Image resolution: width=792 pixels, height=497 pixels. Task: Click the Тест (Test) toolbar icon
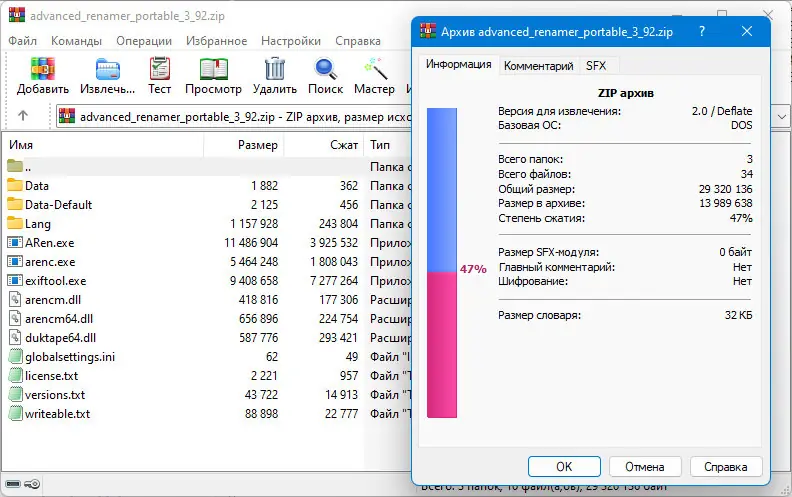click(x=160, y=68)
